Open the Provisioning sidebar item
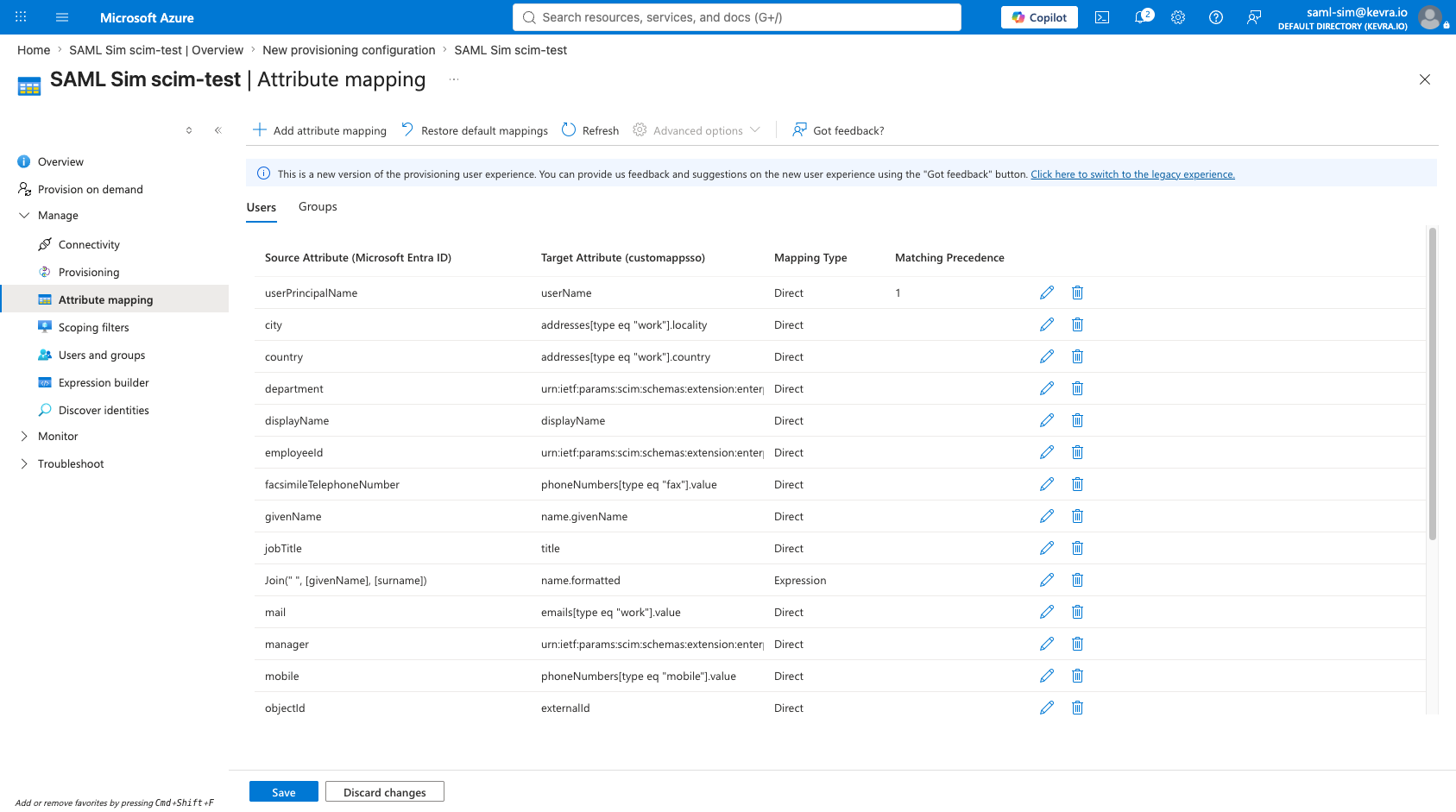 89,272
